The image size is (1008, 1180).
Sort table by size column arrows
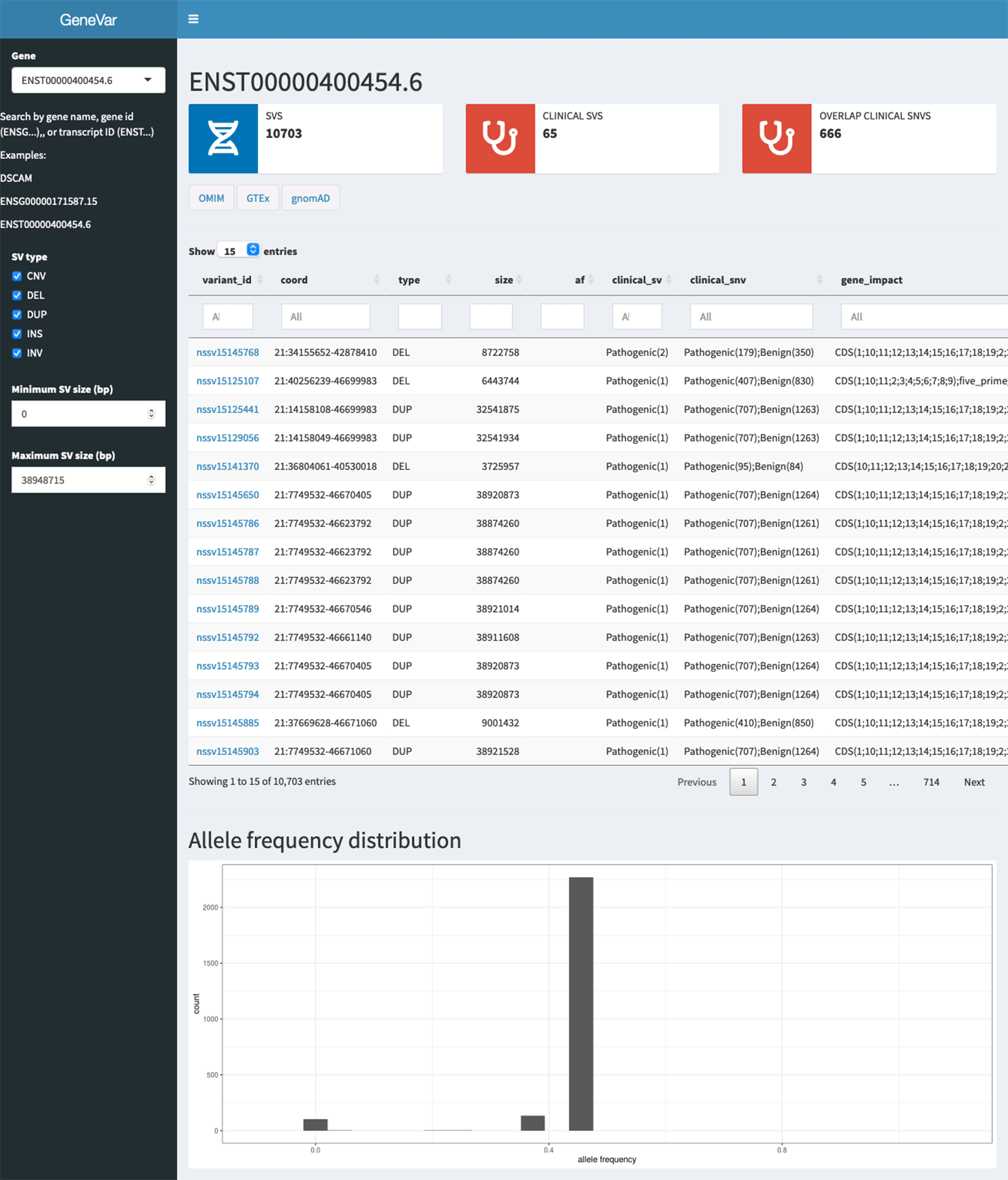pos(520,280)
